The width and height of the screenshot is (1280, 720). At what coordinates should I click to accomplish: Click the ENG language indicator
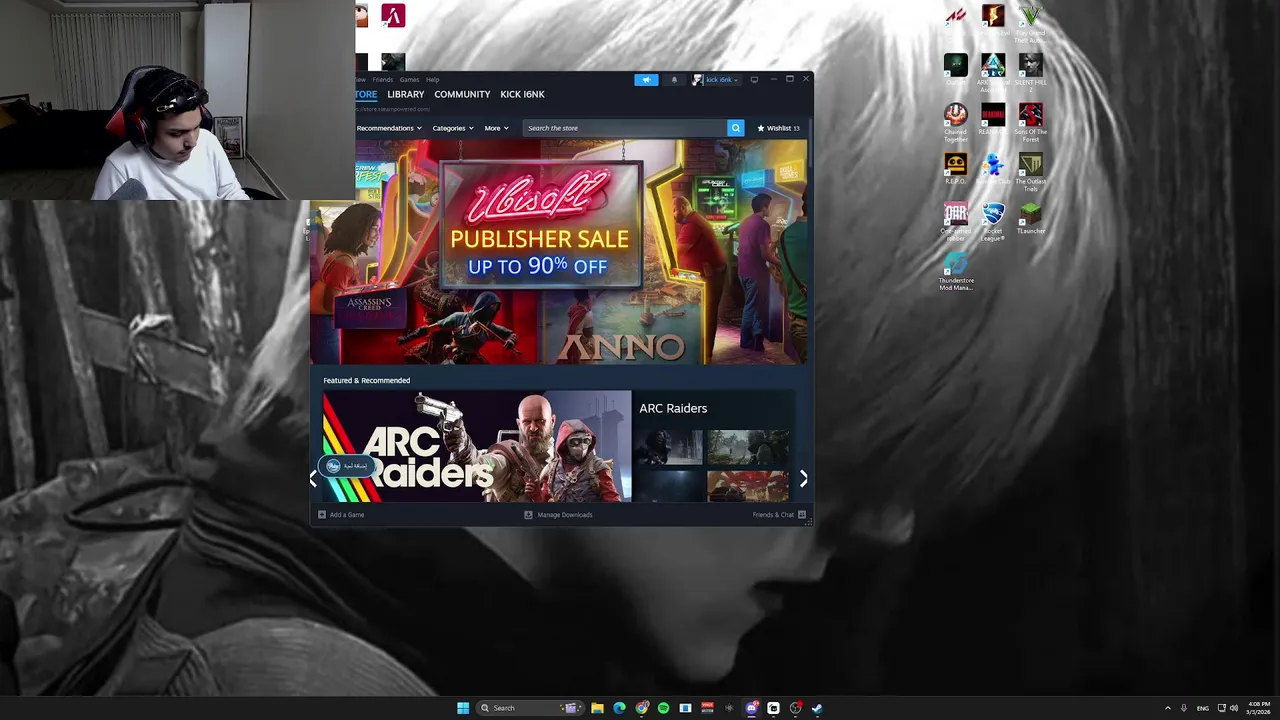(x=1202, y=708)
